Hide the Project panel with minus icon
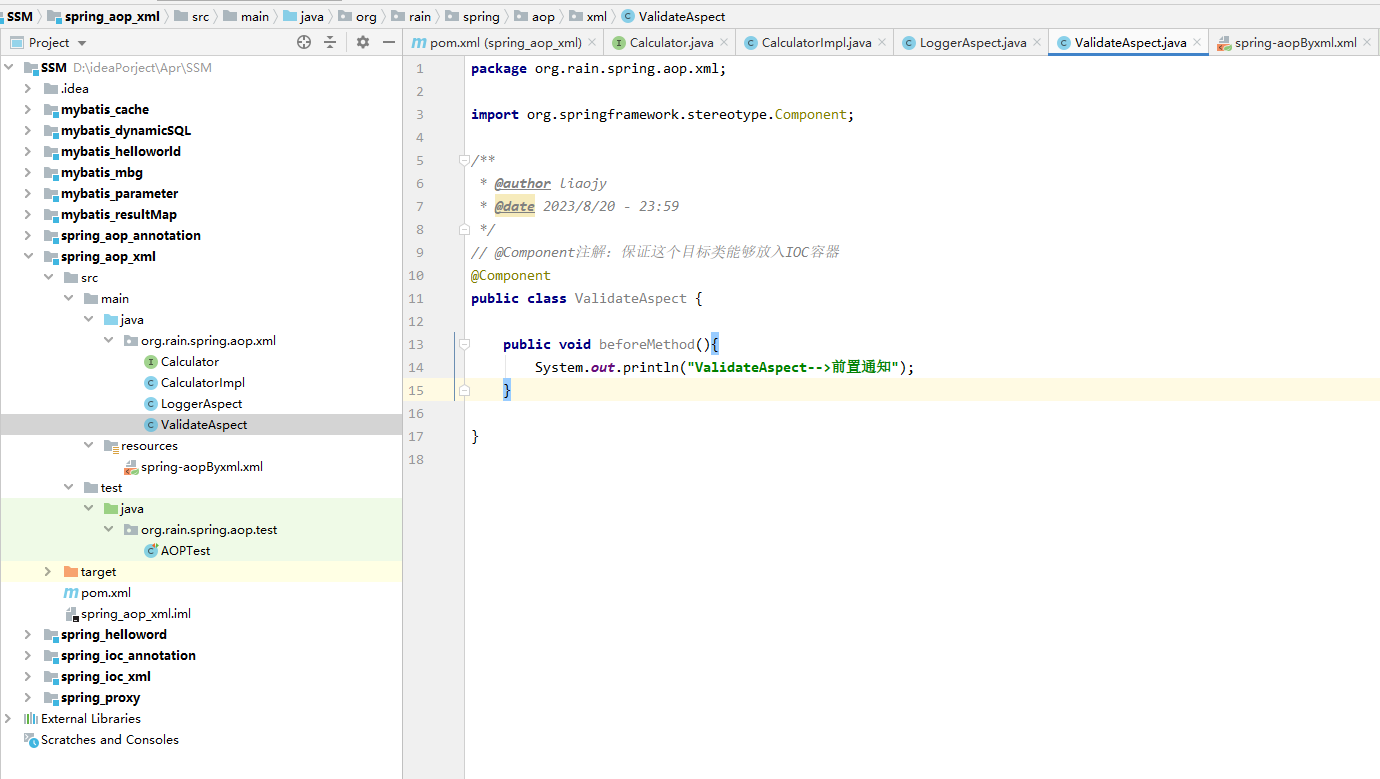This screenshot has height=779, width=1380. (x=389, y=42)
